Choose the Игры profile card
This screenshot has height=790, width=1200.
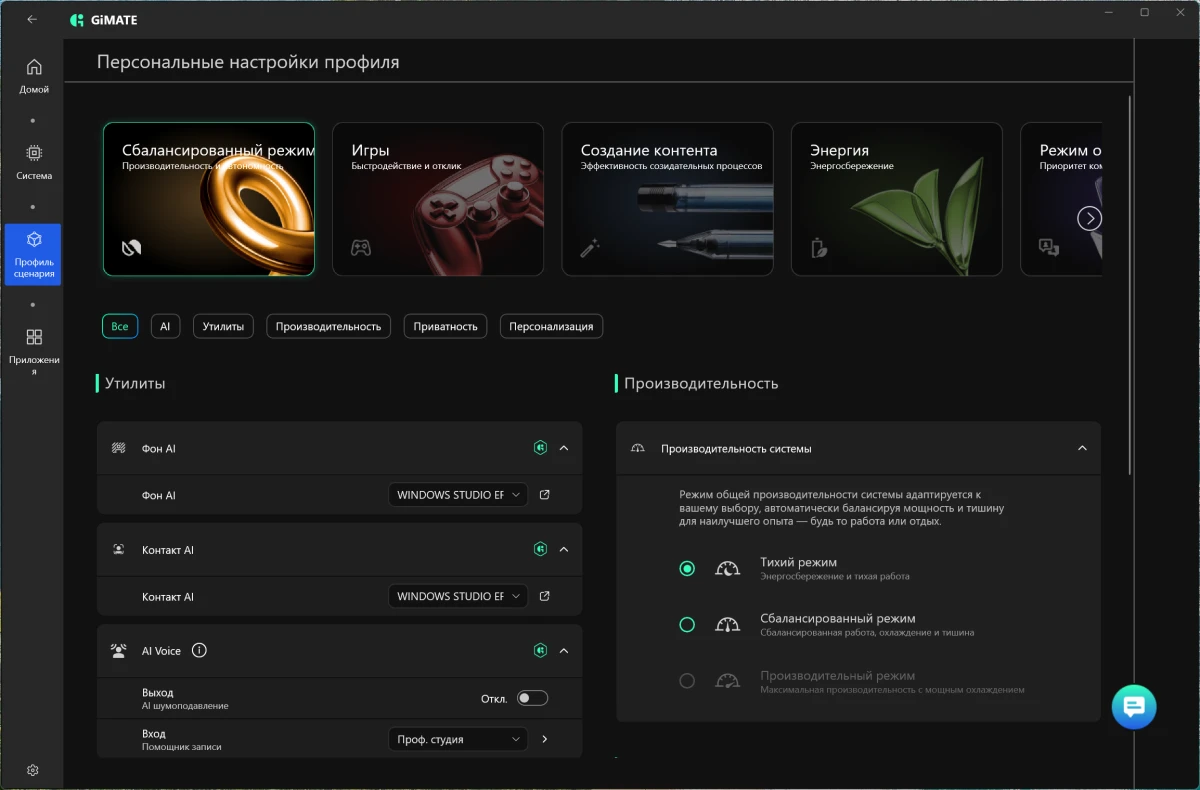click(x=438, y=199)
